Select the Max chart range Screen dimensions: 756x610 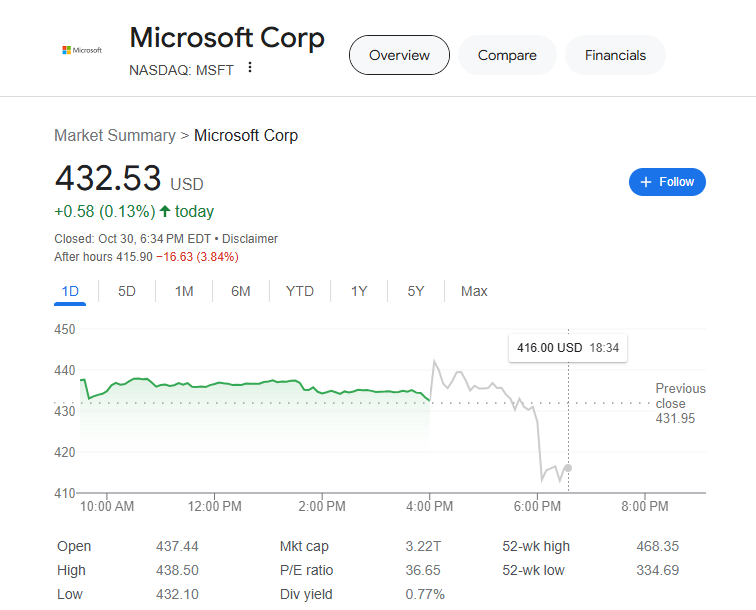(x=474, y=291)
